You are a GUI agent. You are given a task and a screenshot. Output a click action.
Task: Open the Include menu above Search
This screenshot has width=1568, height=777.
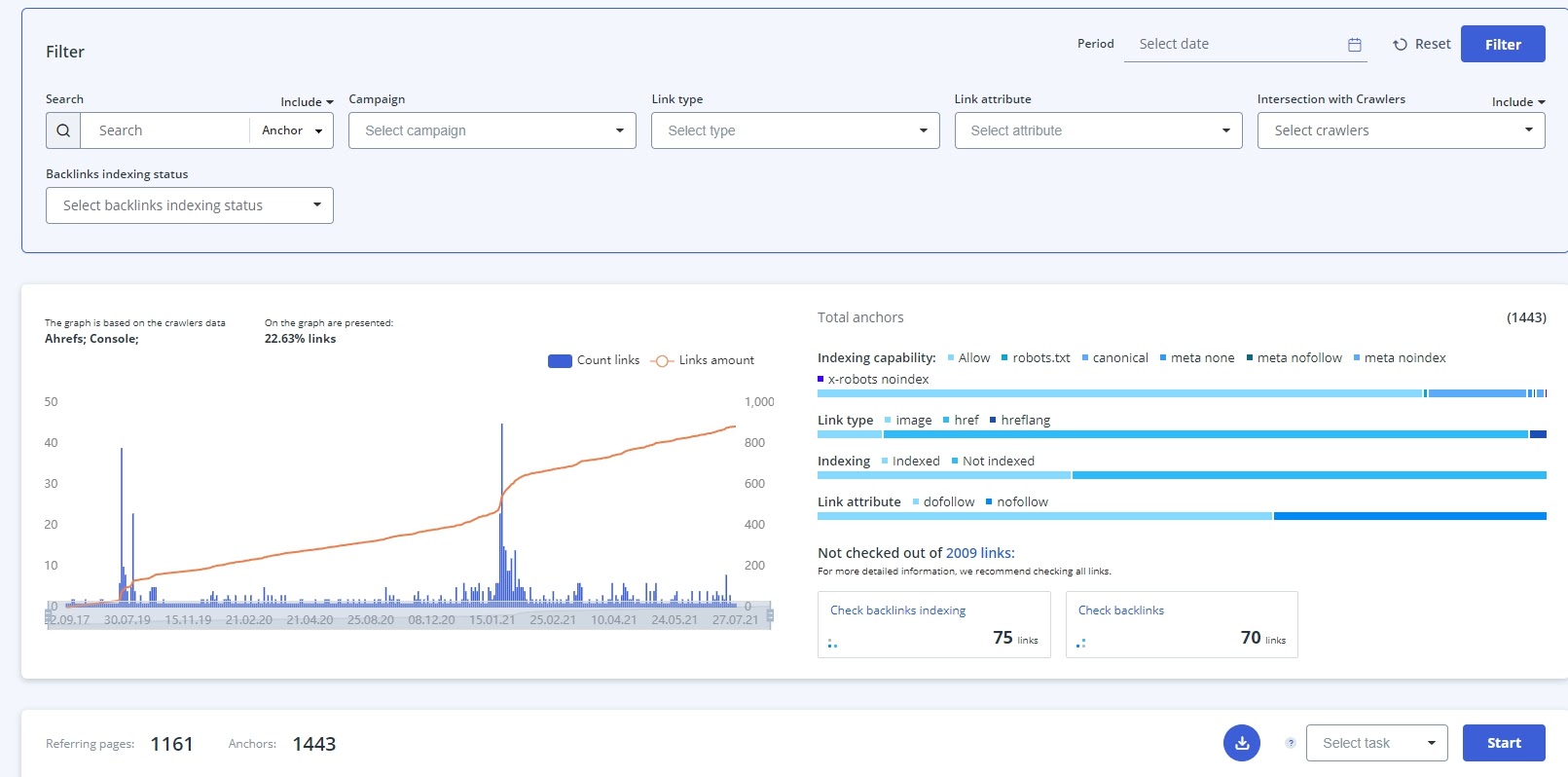point(307,102)
